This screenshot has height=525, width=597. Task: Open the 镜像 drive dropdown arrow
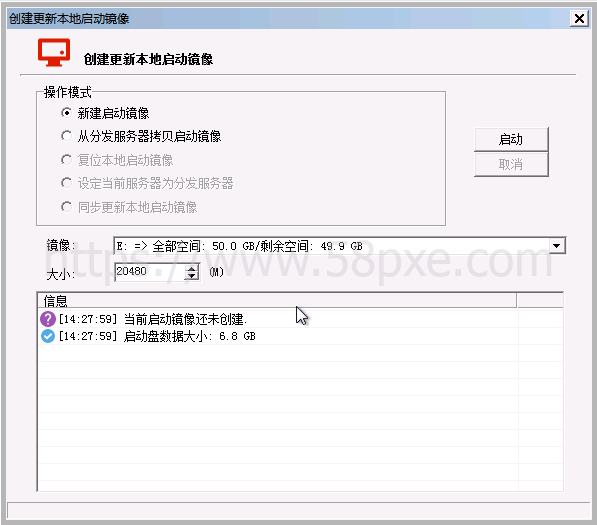pyautogui.click(x=557, y=246)
